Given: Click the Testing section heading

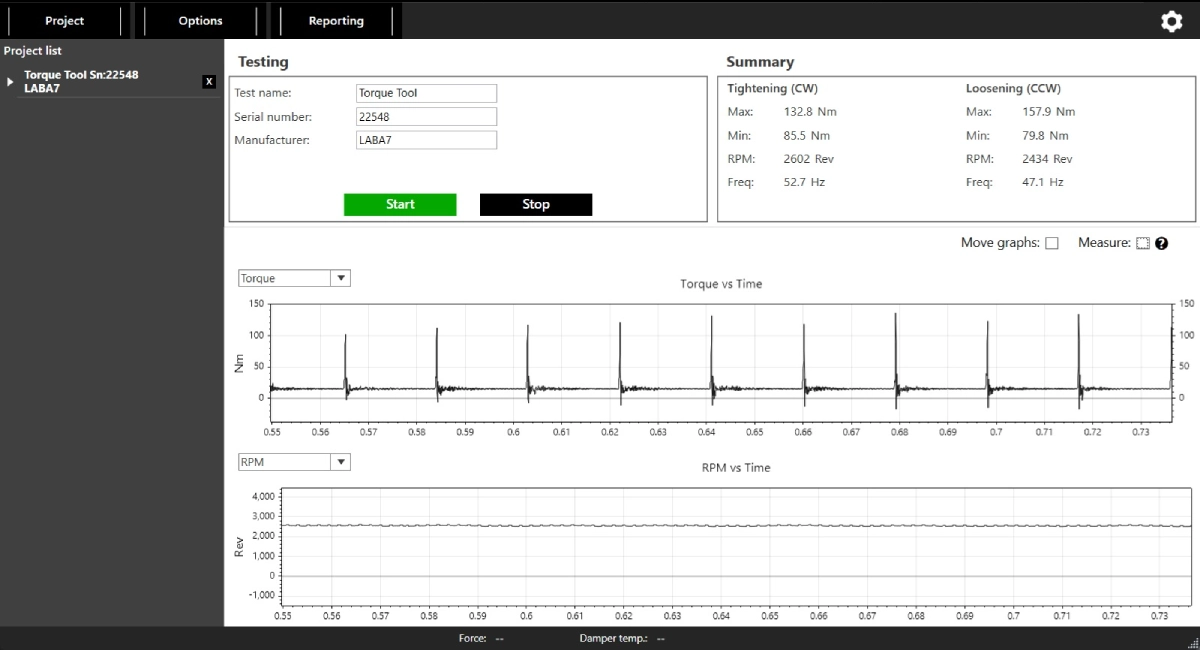Looking at the screenshot, I should click(x=263, y=62).
